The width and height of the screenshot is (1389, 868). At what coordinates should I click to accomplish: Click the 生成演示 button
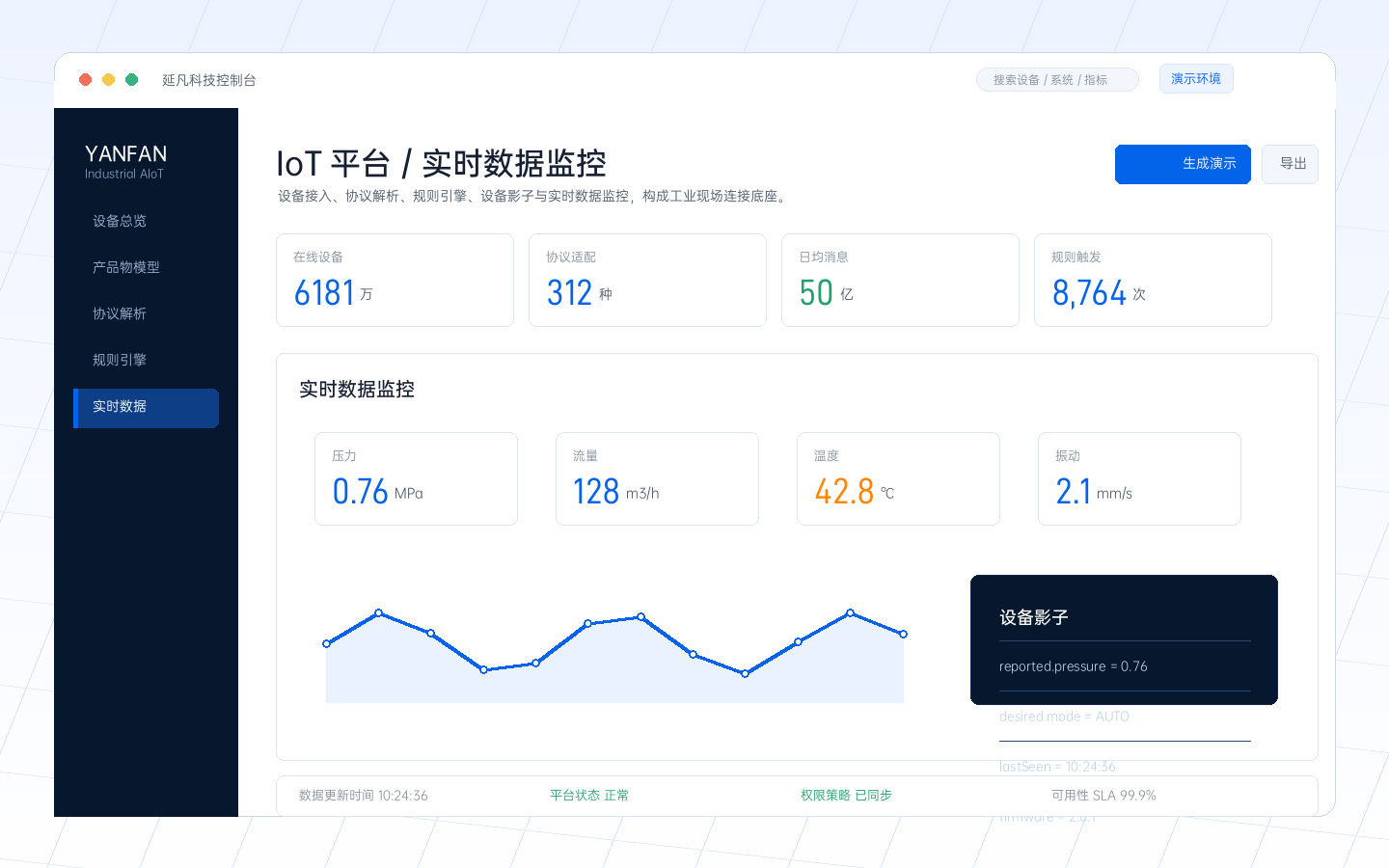pos(1183,164)
